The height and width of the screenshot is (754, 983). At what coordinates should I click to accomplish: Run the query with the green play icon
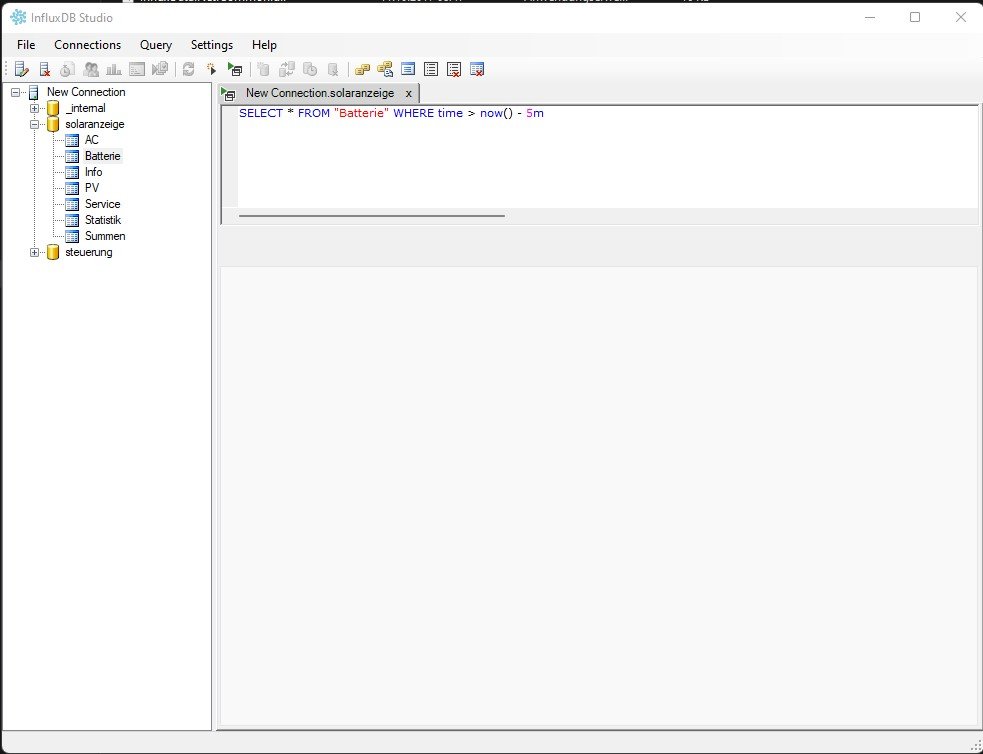pyautogui.click(x=234, y=69)
